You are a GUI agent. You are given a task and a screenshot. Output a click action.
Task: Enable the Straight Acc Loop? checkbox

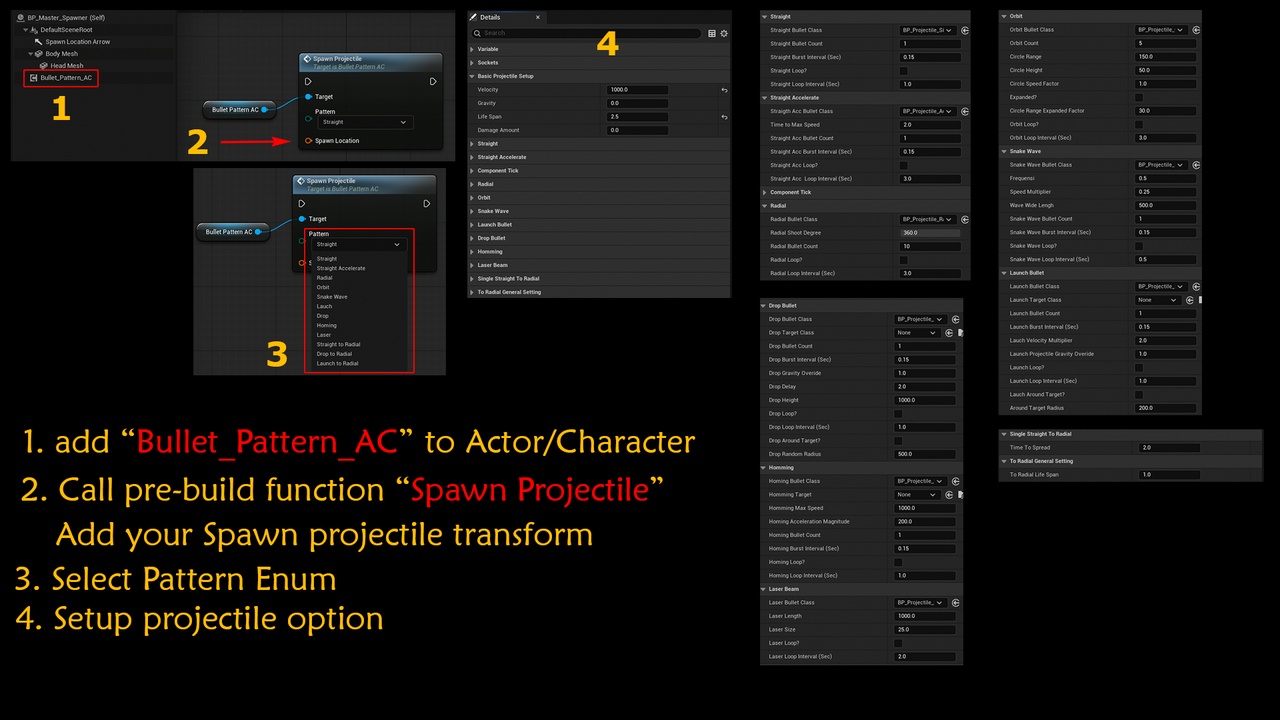click(904, 165)
